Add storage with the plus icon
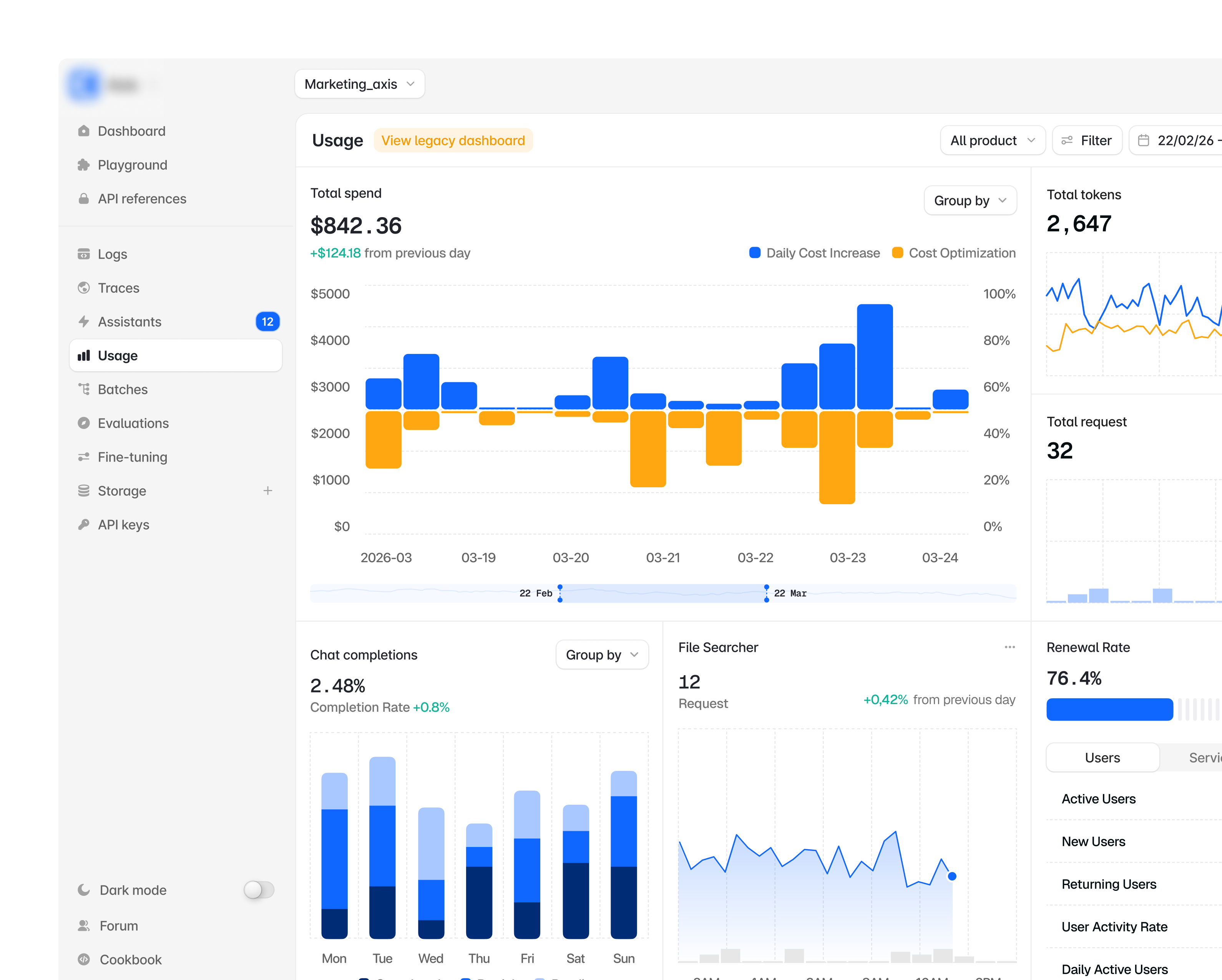 click(x=267, y=491)
